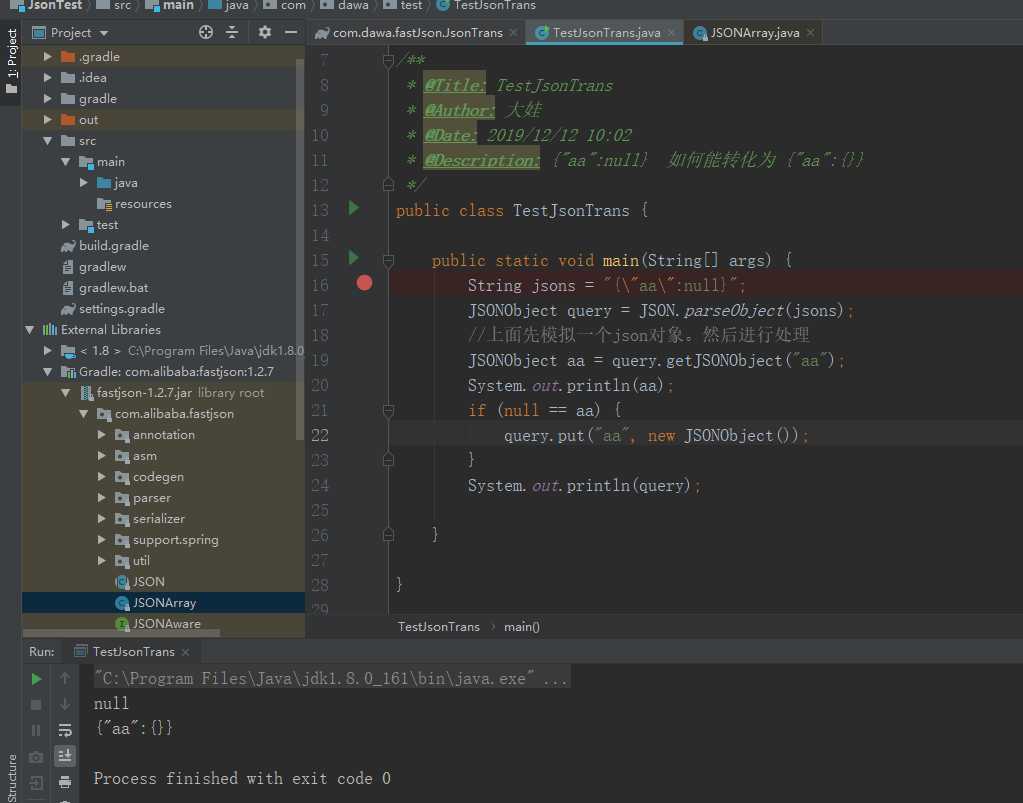
Task: Collapse all nodes in Project panel
Action: tap(232, 32)
